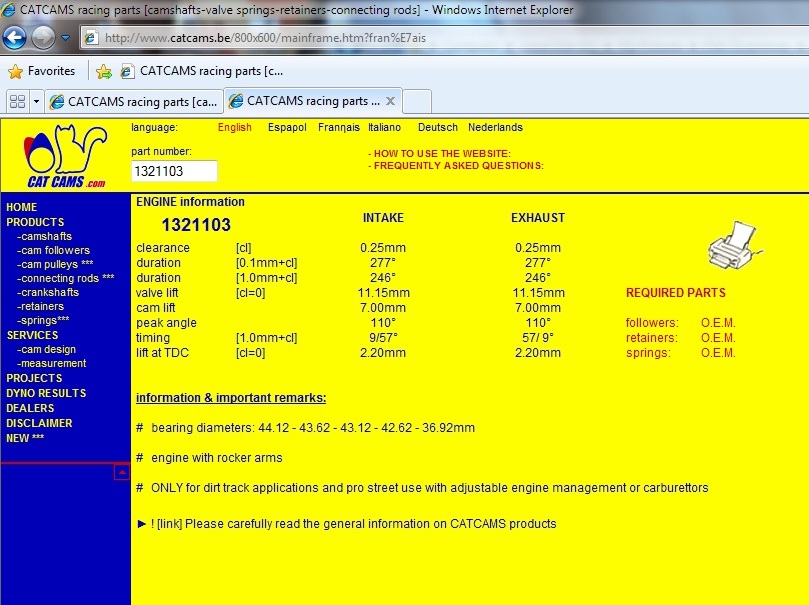This screenshot has width=809, height=605.
Task: Open the Quick Tabs grid icon
Action: [17, 101]
